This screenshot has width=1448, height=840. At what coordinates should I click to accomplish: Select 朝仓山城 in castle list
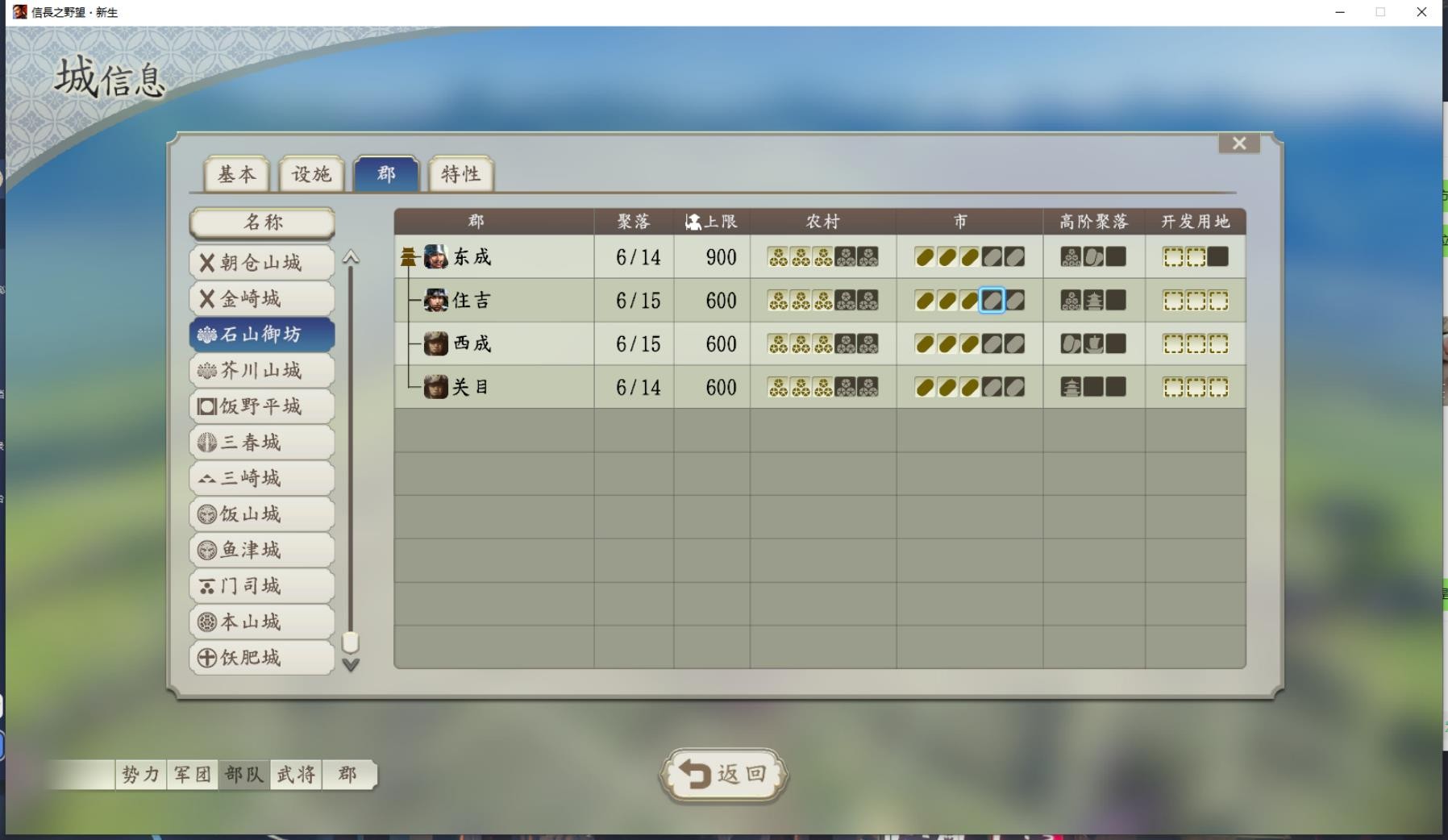coord(263,263)
